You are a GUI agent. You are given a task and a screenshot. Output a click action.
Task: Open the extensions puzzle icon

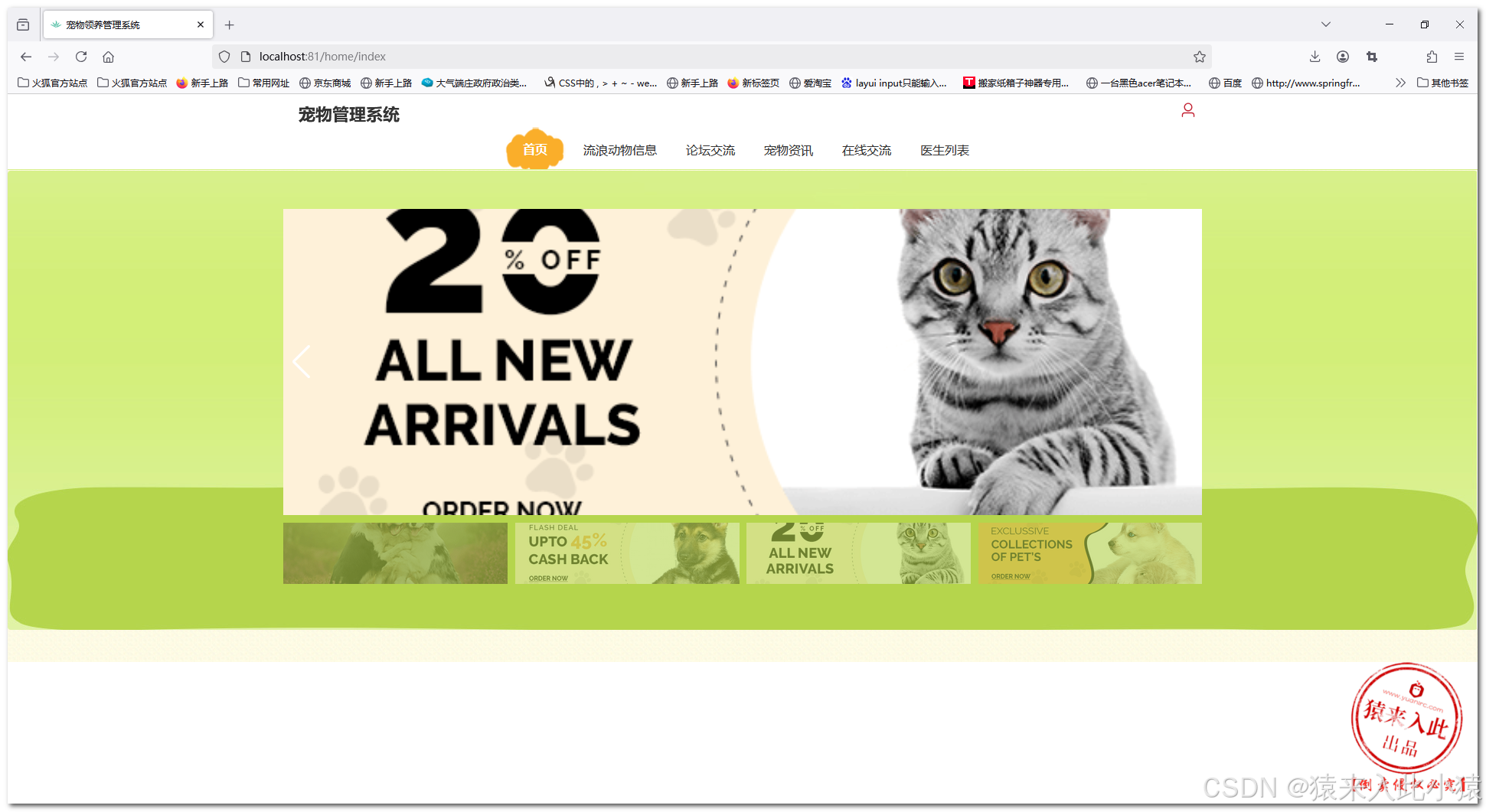1432,57
